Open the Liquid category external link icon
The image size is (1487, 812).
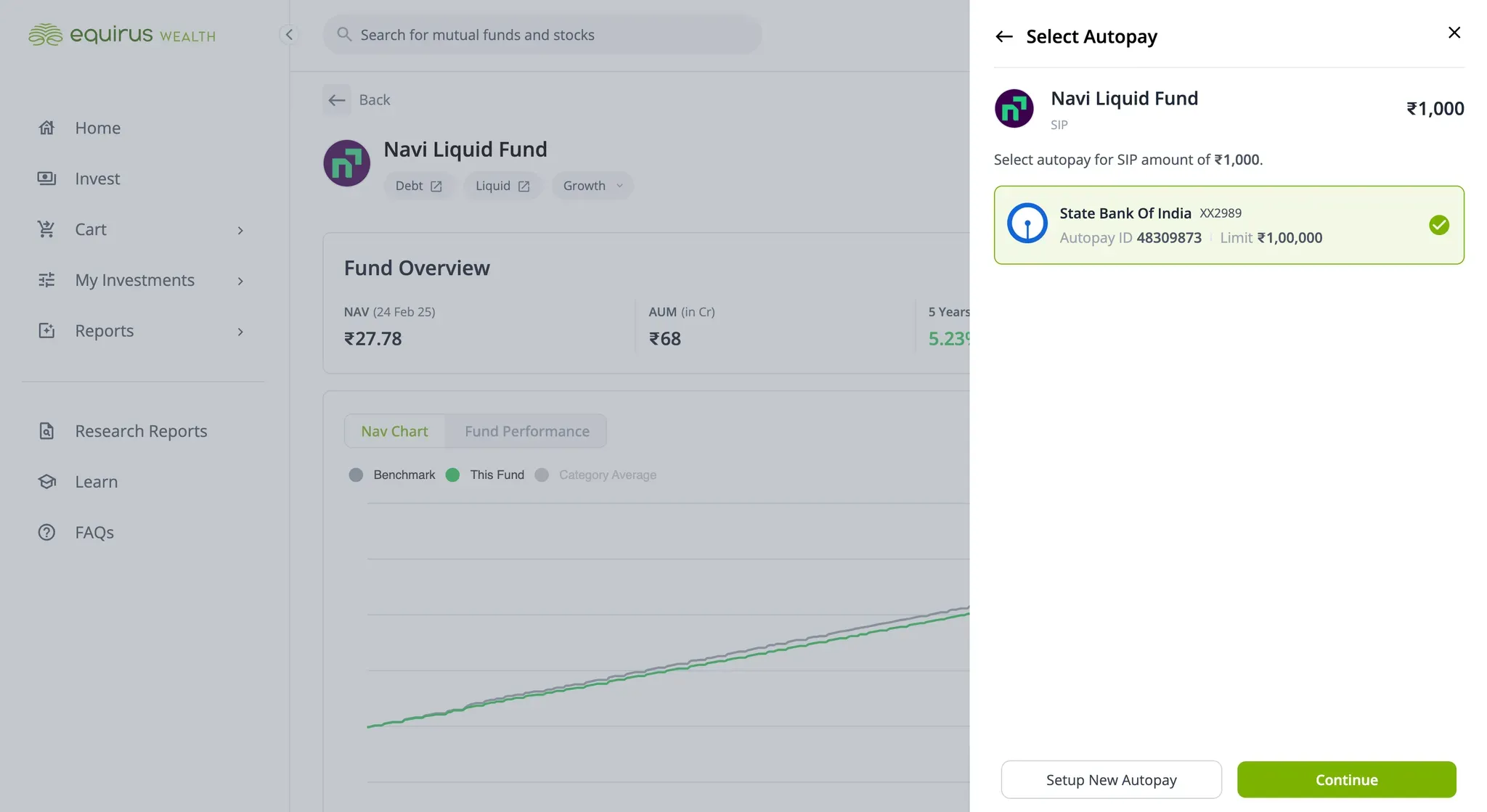point(523,186)
